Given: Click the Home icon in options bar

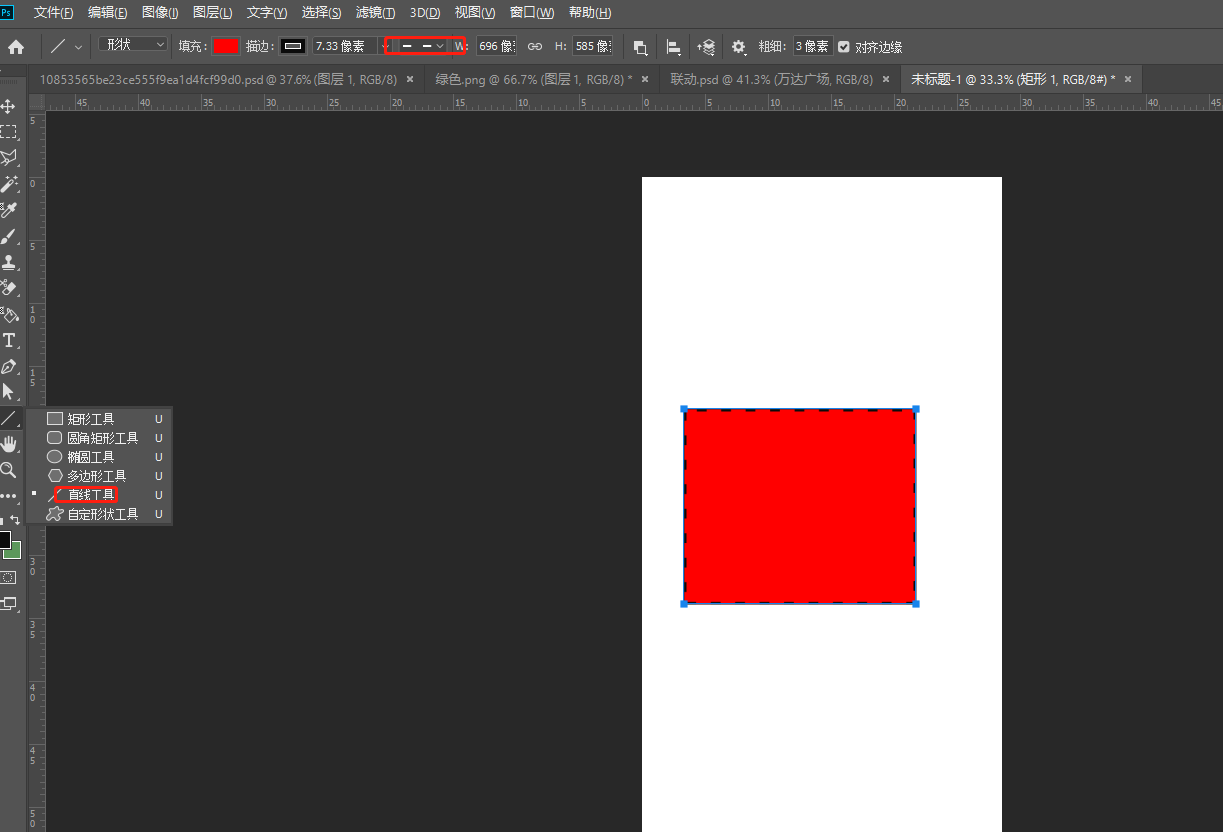Looking at the screenshot, I should click(16, 47).
